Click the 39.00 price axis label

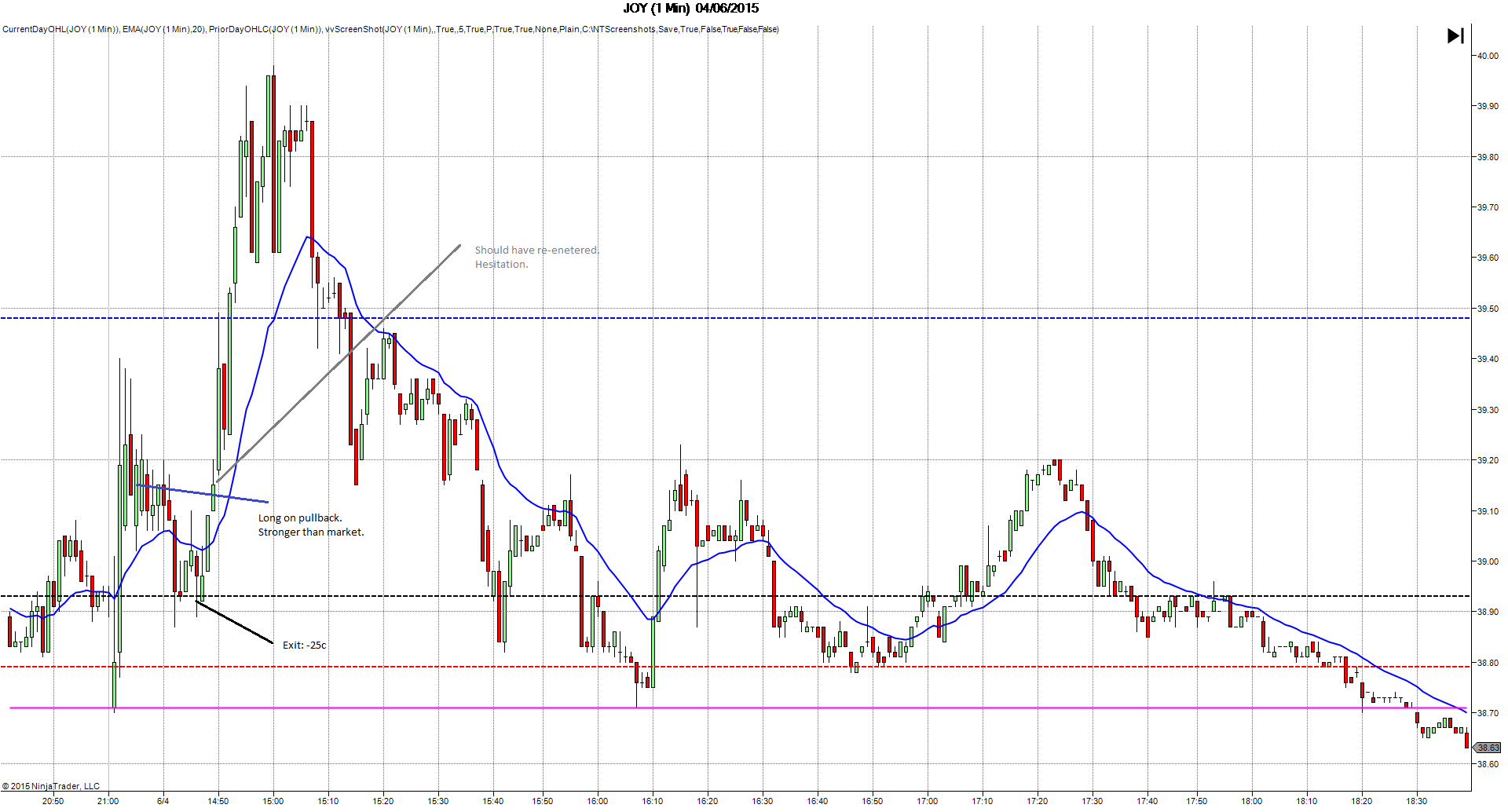point(1488,561)
